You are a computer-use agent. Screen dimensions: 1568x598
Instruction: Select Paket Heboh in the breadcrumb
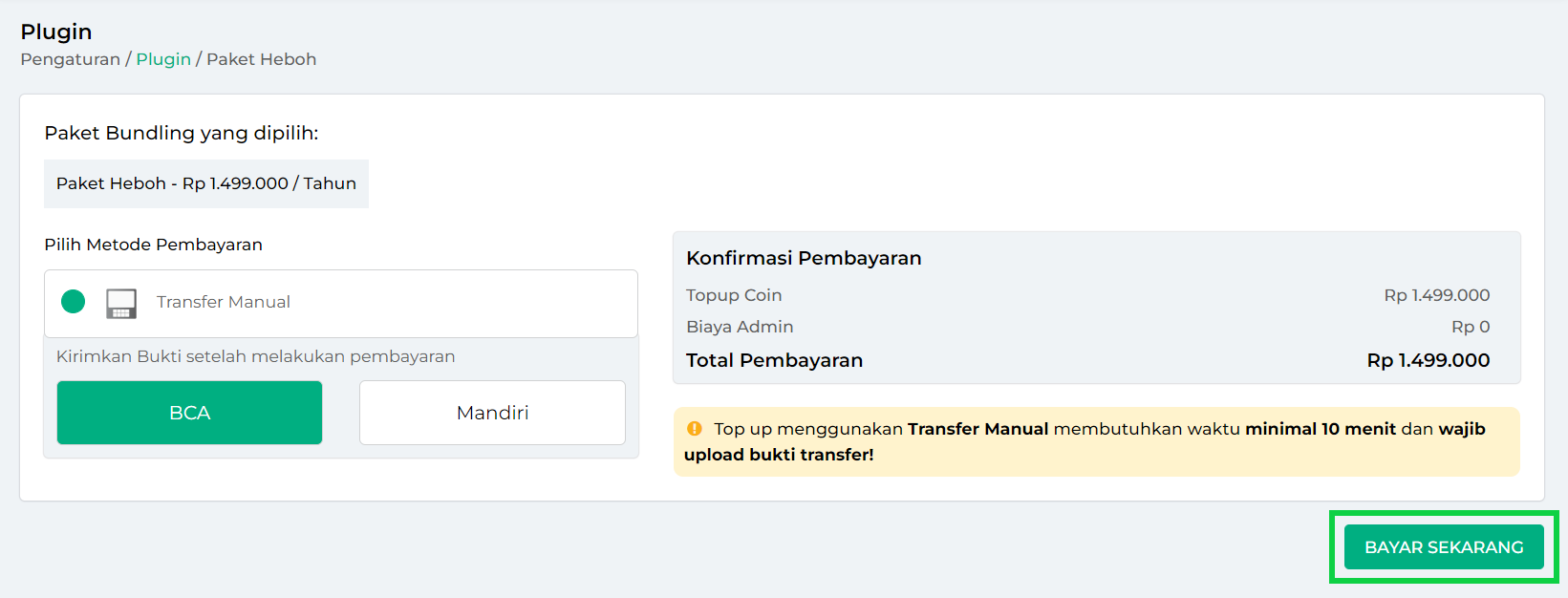pos(260,59)
